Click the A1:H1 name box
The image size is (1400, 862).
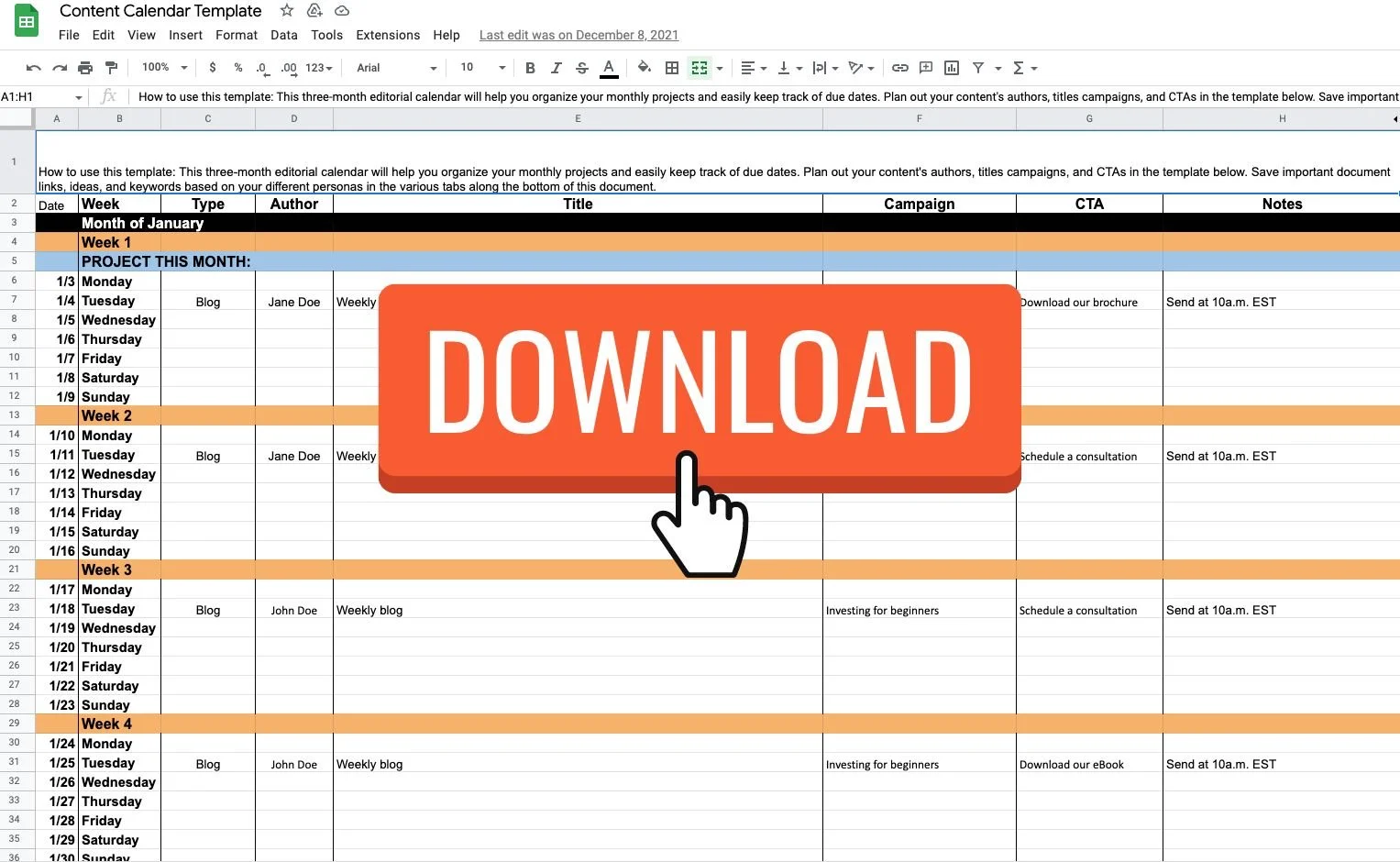pos(41,96)
